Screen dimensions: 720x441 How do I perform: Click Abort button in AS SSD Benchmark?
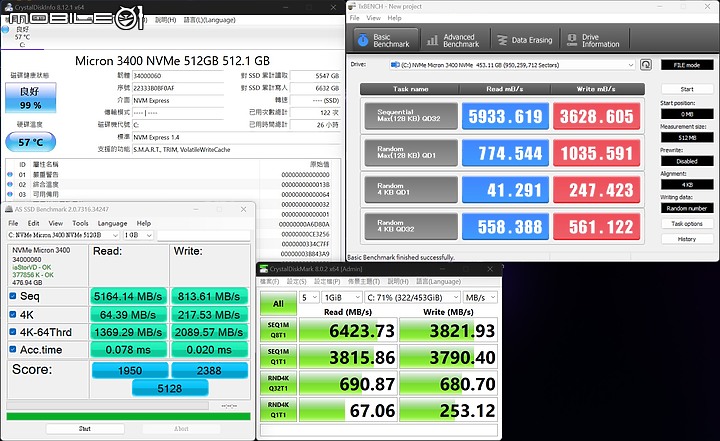pos(181,429)
